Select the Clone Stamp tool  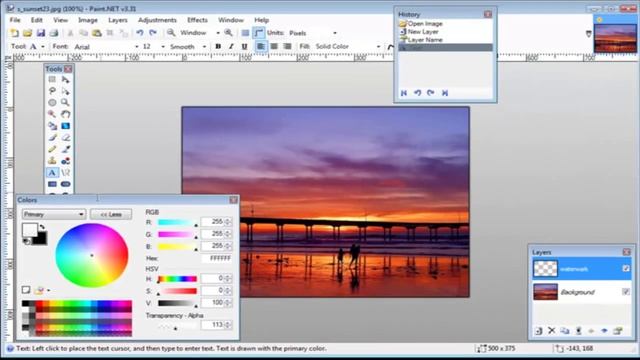point(52,161)
